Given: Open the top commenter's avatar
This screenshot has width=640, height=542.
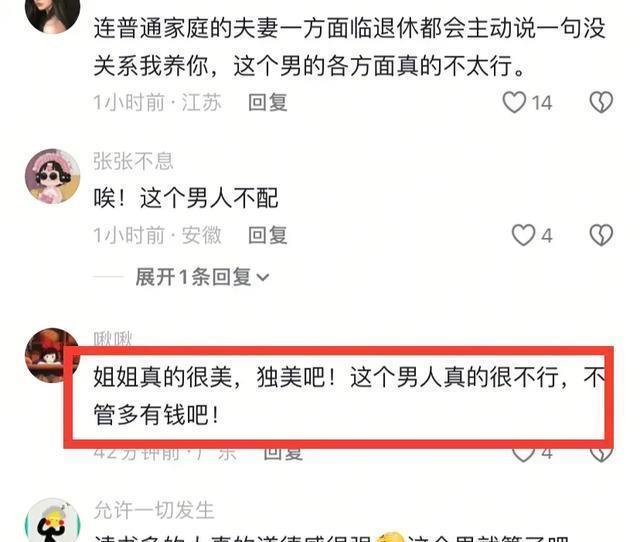Looking at the screenshot, I should pos(52,14).
